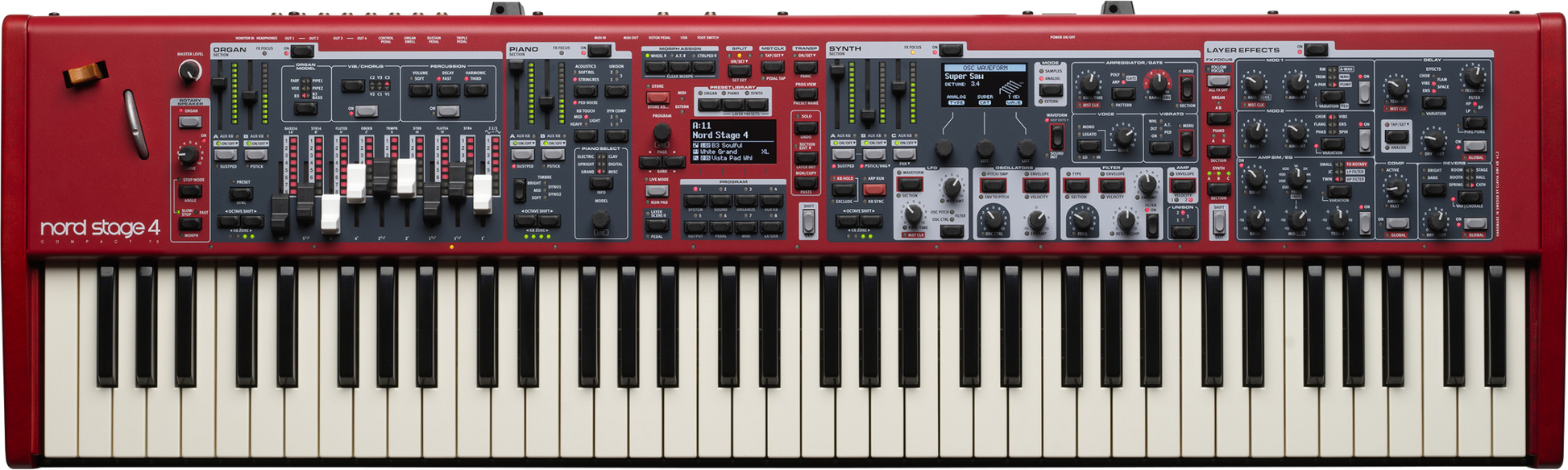Cycle the Piano Select type button
This screenshot has height=470, width=1568.
pyautogui.click(x=601, y=183)
